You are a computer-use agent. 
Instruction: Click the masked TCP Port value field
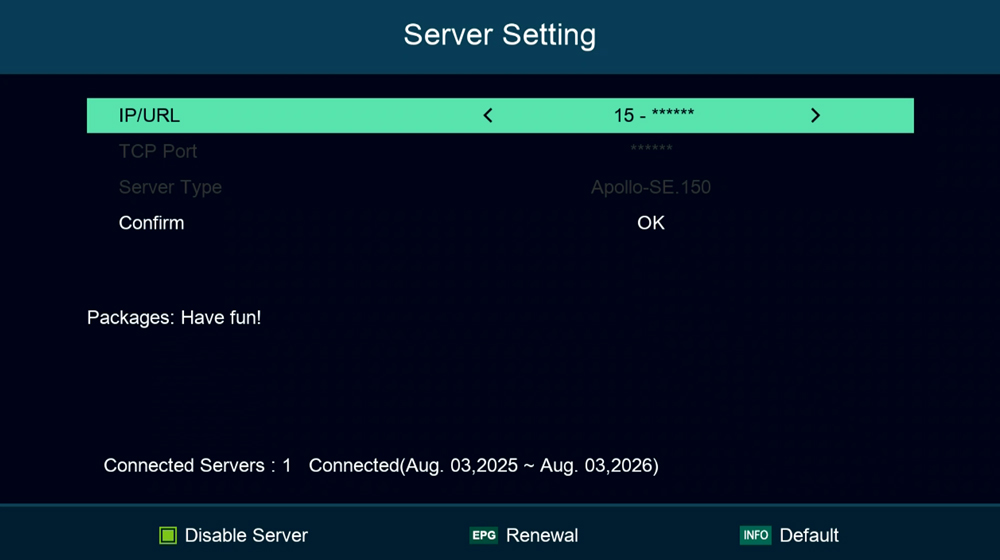[x=651, y=151]
